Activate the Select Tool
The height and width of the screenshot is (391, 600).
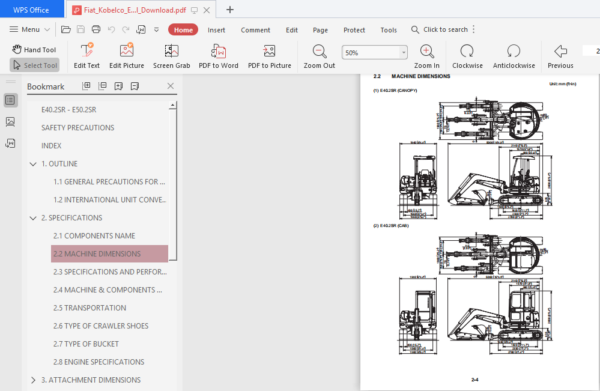coord(35,65)
